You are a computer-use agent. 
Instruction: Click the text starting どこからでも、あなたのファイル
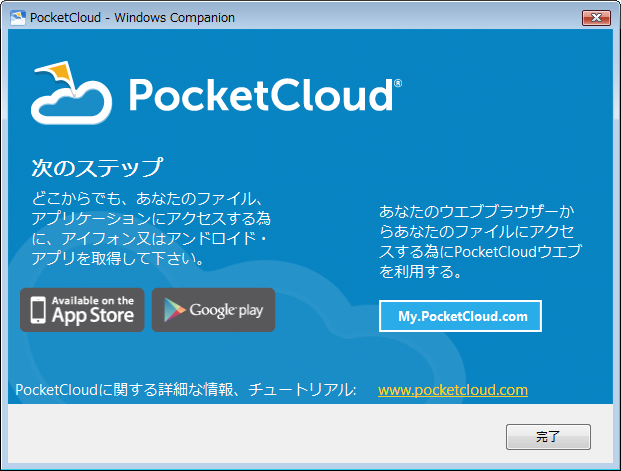coord(151,229)
